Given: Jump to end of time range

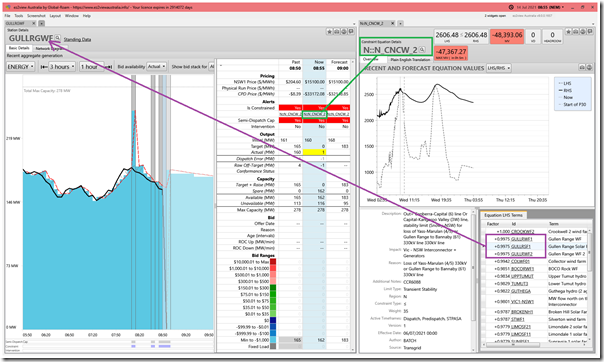Looking at the screenshot, I should (x=109, y=67).
